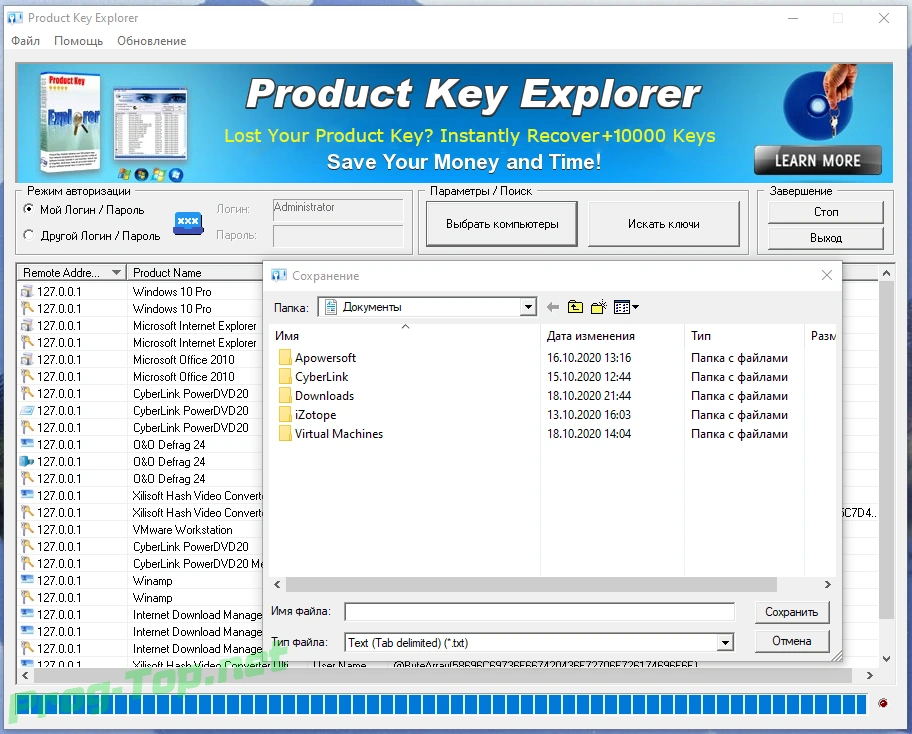Click the red status indicator beside the progress bar
This screenshot has width=912, height=734.
coord(882,703)
